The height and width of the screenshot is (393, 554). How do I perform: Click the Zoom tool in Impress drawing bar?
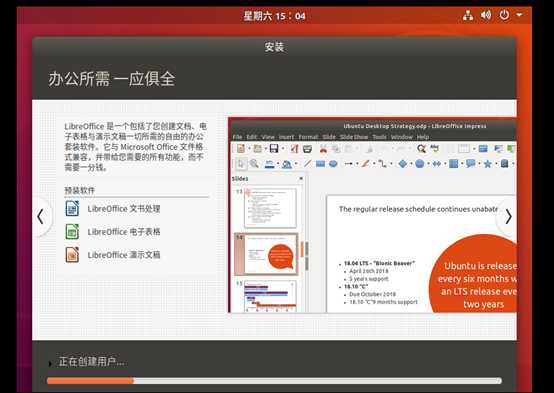tap(254, 164)
